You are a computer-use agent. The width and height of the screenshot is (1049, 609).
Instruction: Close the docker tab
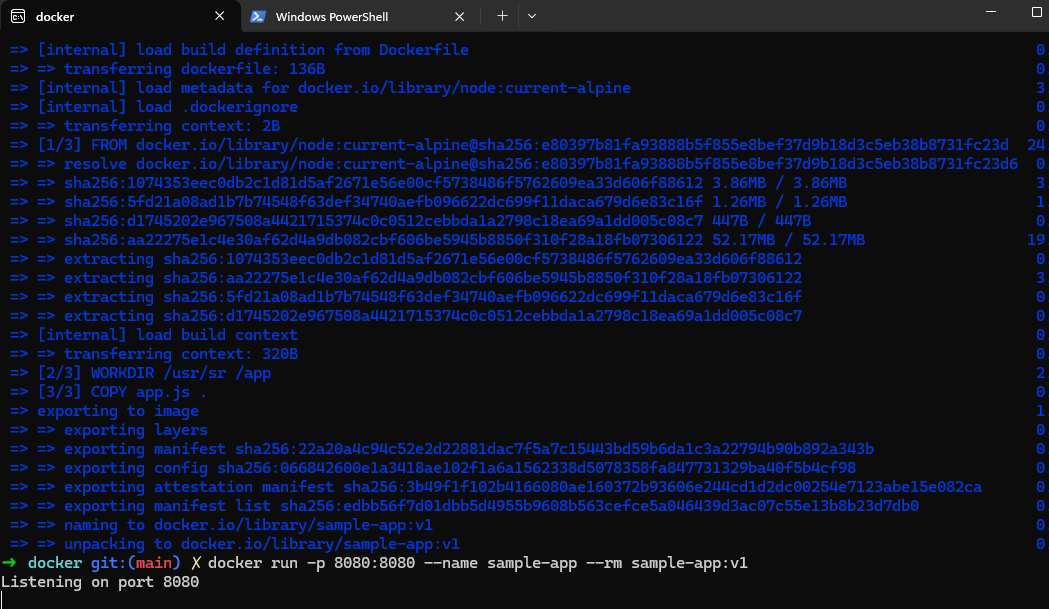pyautogui.click(x=219, y=16)
